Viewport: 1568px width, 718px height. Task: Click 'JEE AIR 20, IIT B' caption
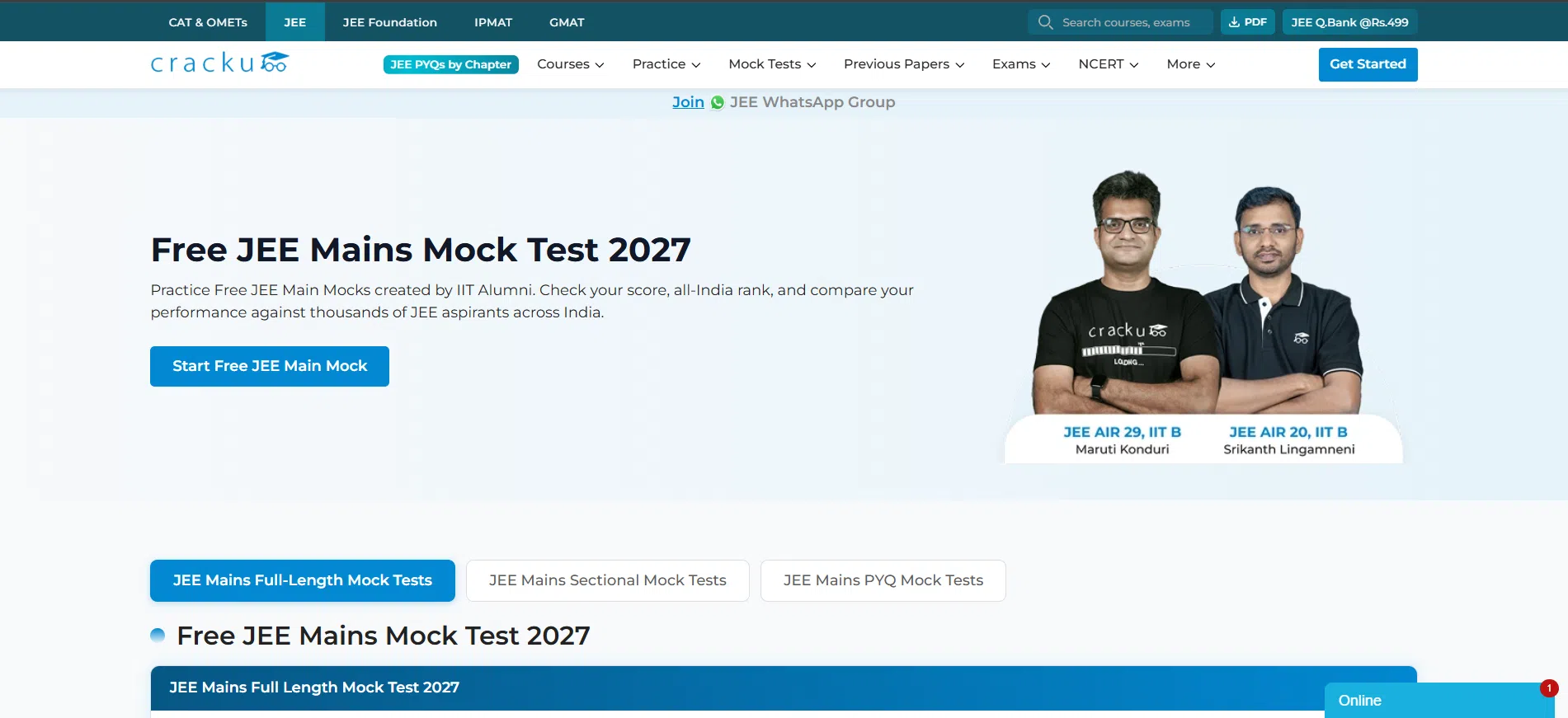1288,432
